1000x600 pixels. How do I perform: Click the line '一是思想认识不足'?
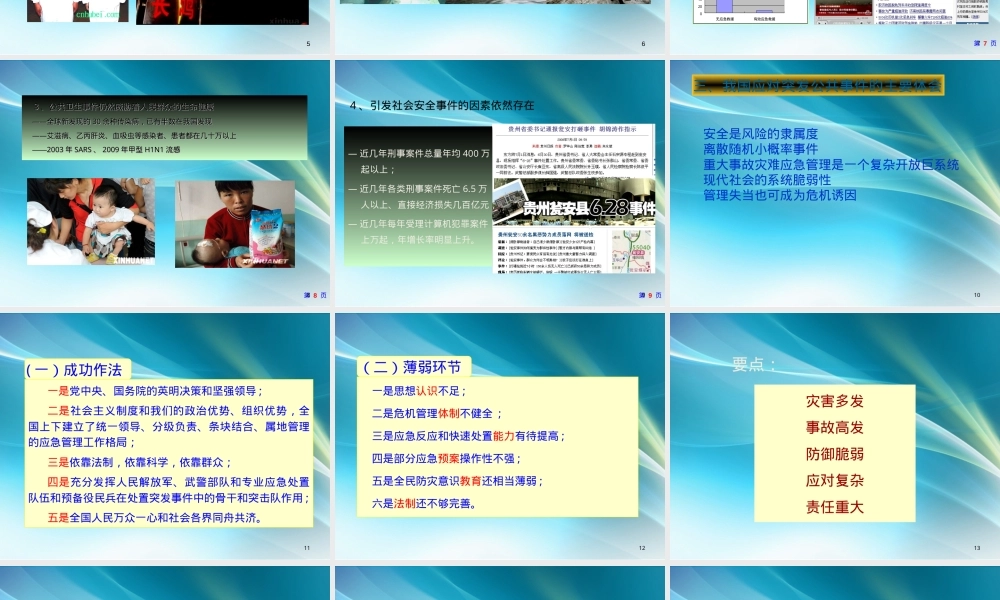tap(419, 391)
